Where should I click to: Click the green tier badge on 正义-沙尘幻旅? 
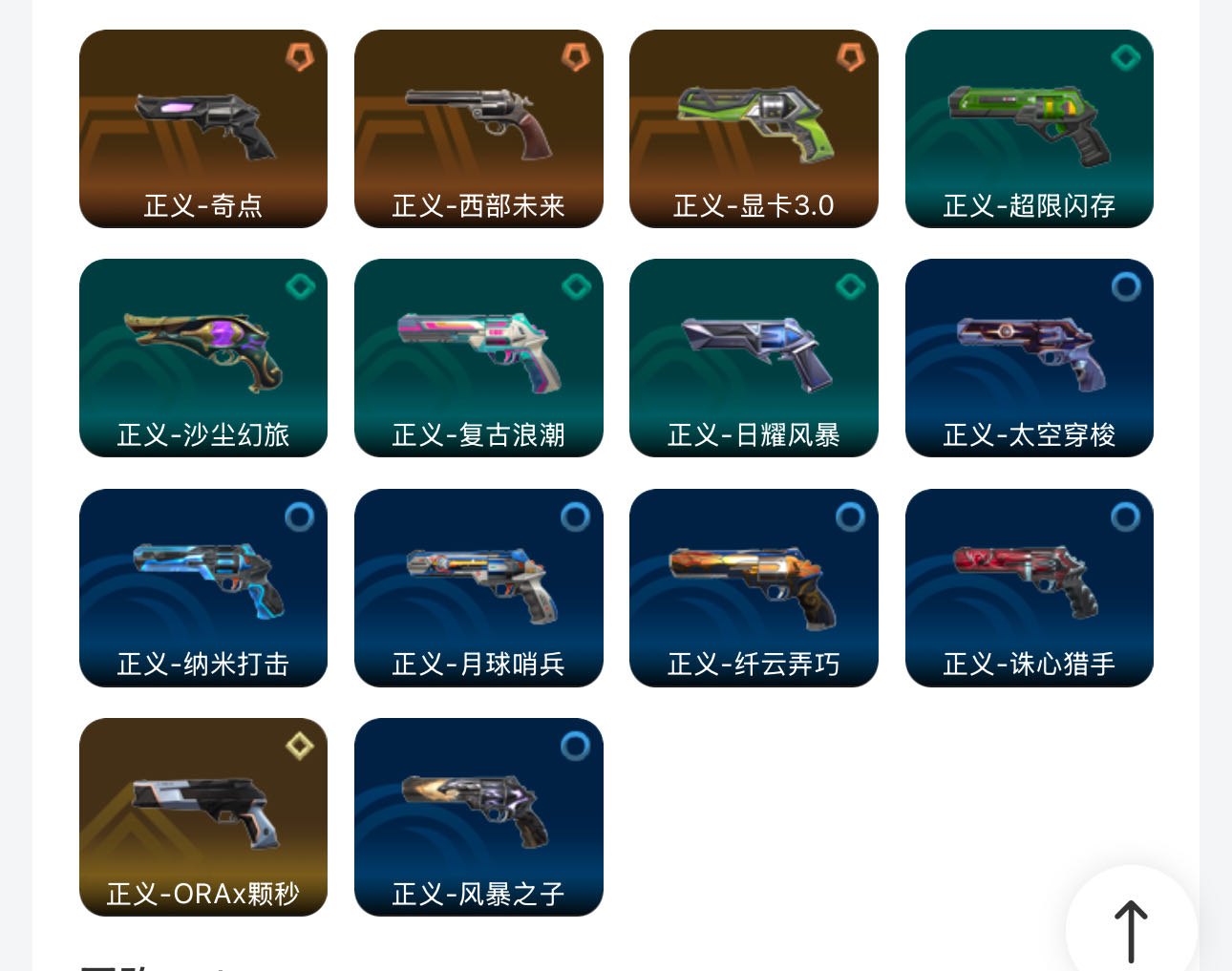300,286
